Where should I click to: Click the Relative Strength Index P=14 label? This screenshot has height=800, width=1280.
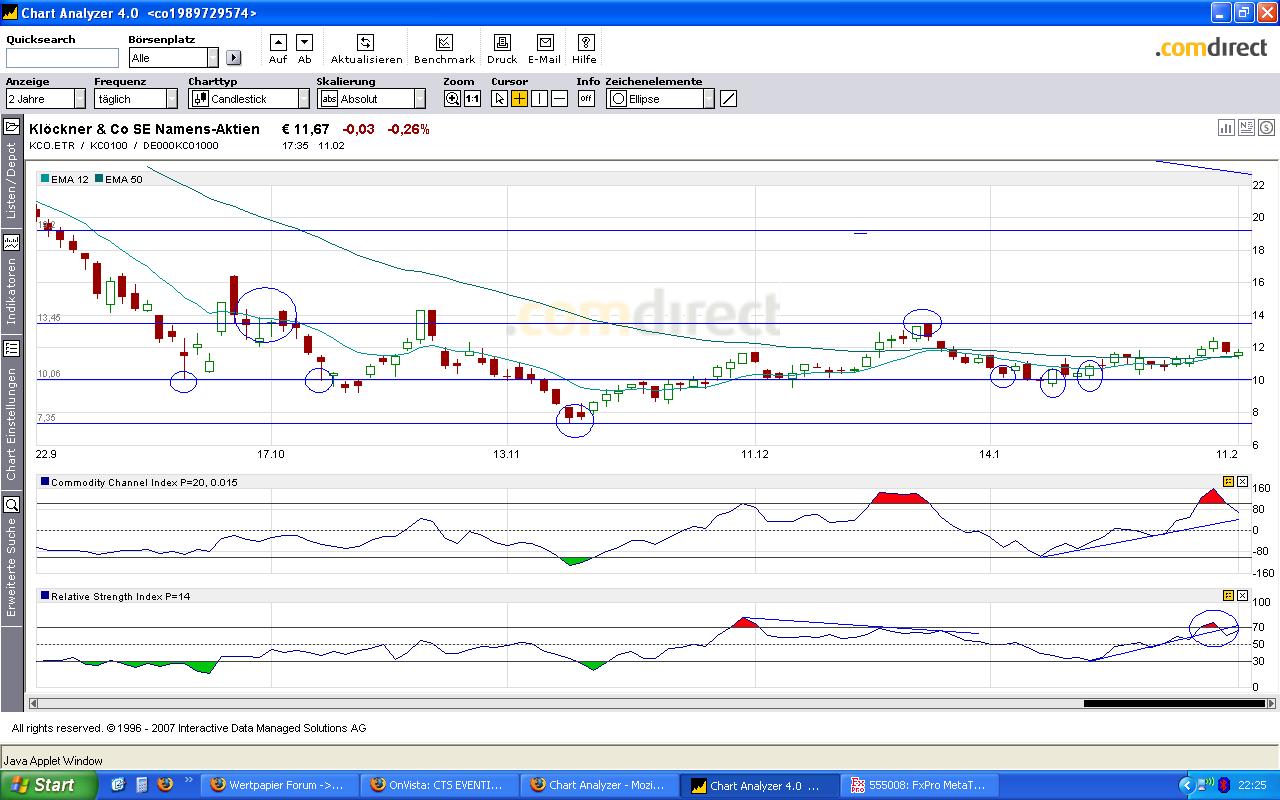click(x=120, y=596)
